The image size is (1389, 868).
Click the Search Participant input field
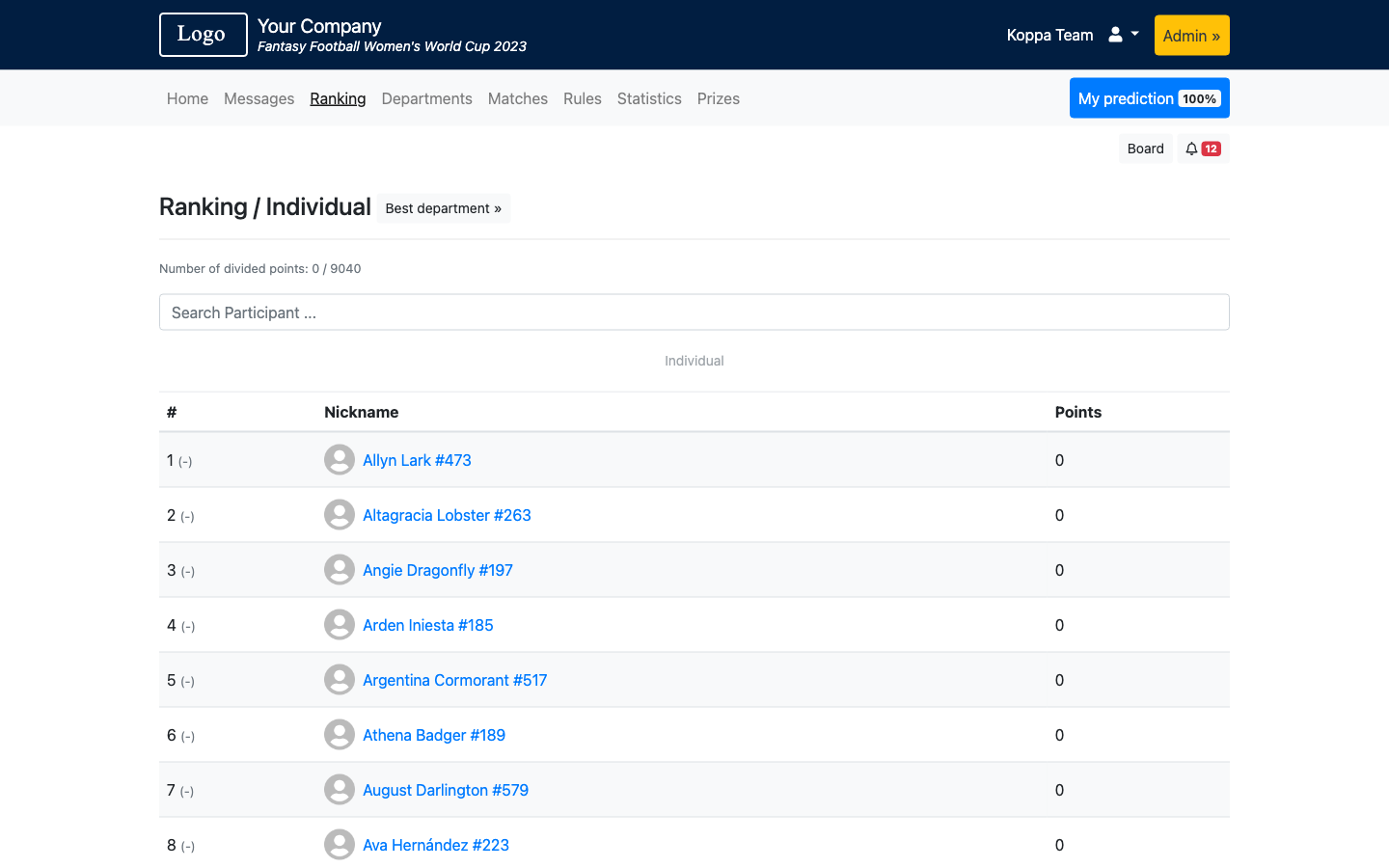[x=694, y=312]
